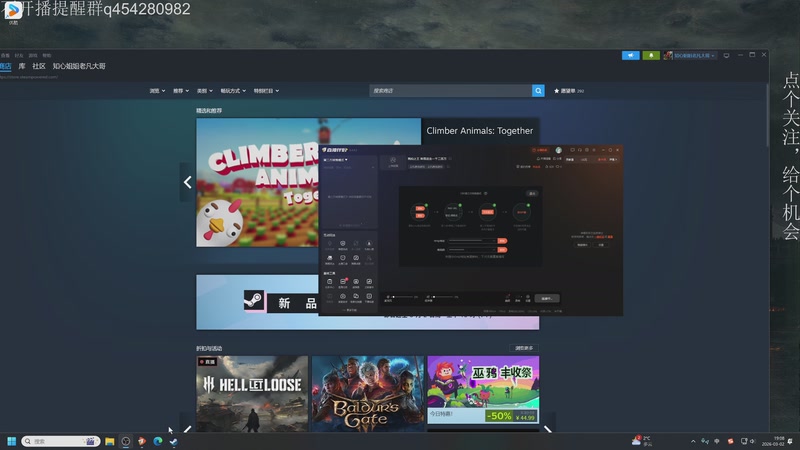The image size is (800, 450).
Task: Click Climber Animals: Together title text
Action: pos(479,131)
